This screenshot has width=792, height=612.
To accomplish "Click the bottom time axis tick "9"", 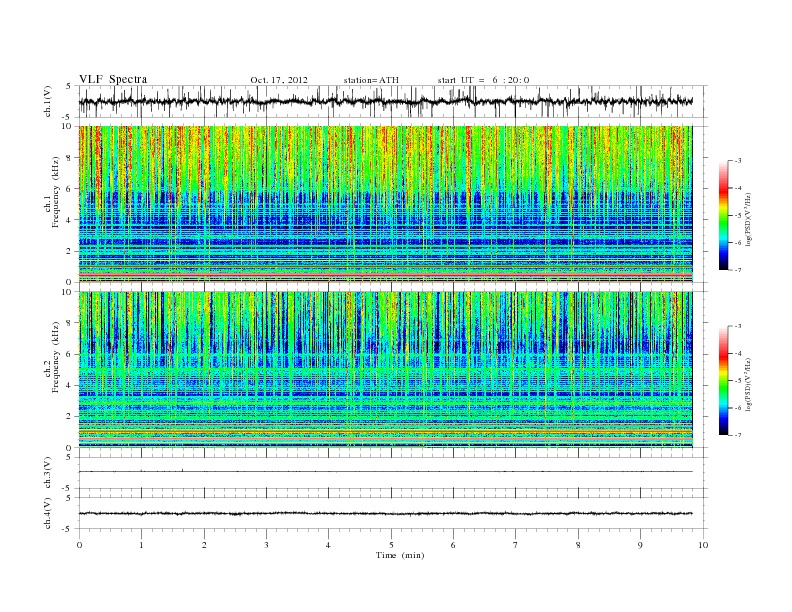I will point(640,545).
